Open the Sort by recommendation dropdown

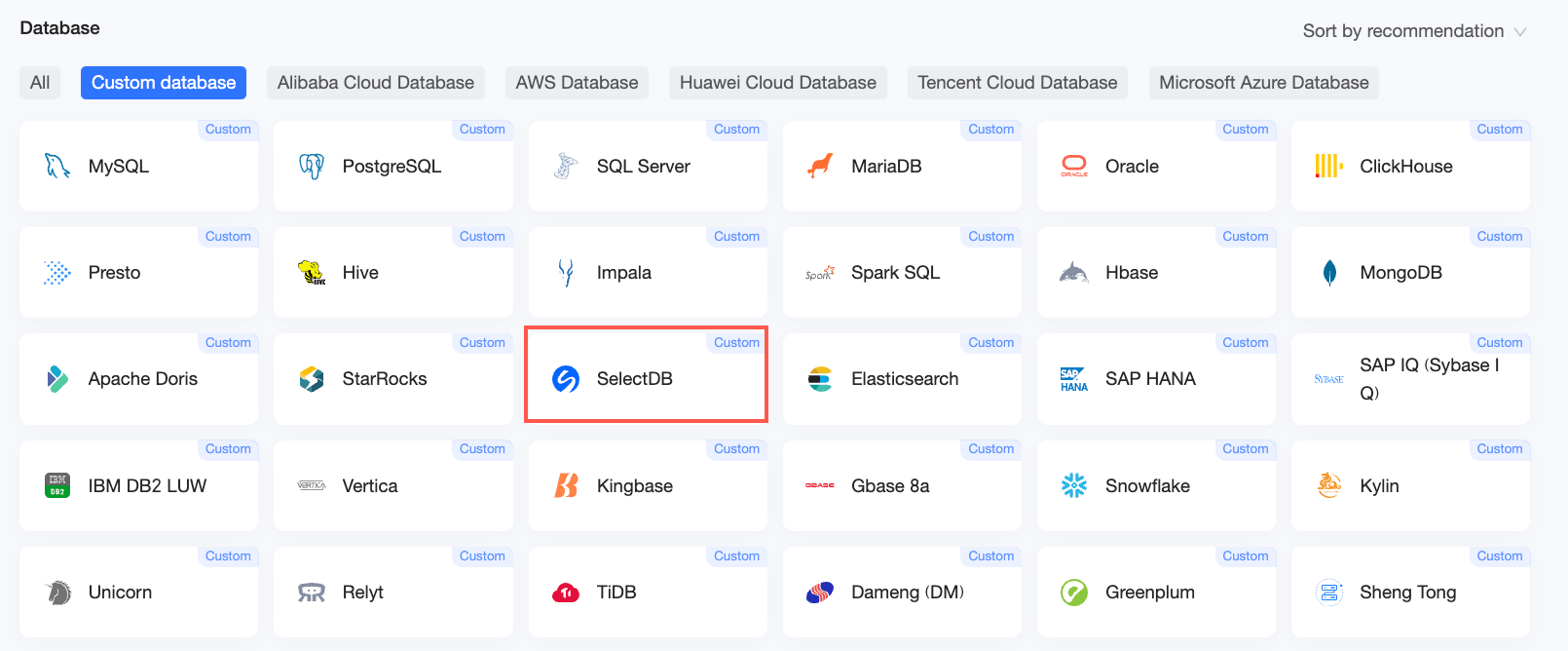[x=1414, y=31]
